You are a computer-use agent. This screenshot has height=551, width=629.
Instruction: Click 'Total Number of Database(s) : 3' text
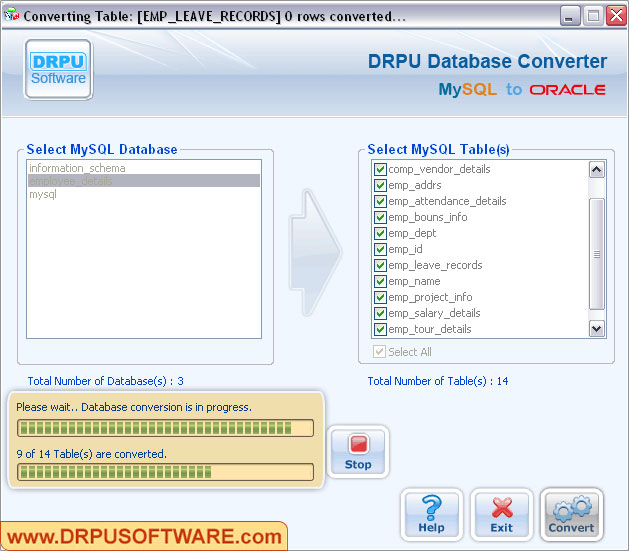[106, 381]
